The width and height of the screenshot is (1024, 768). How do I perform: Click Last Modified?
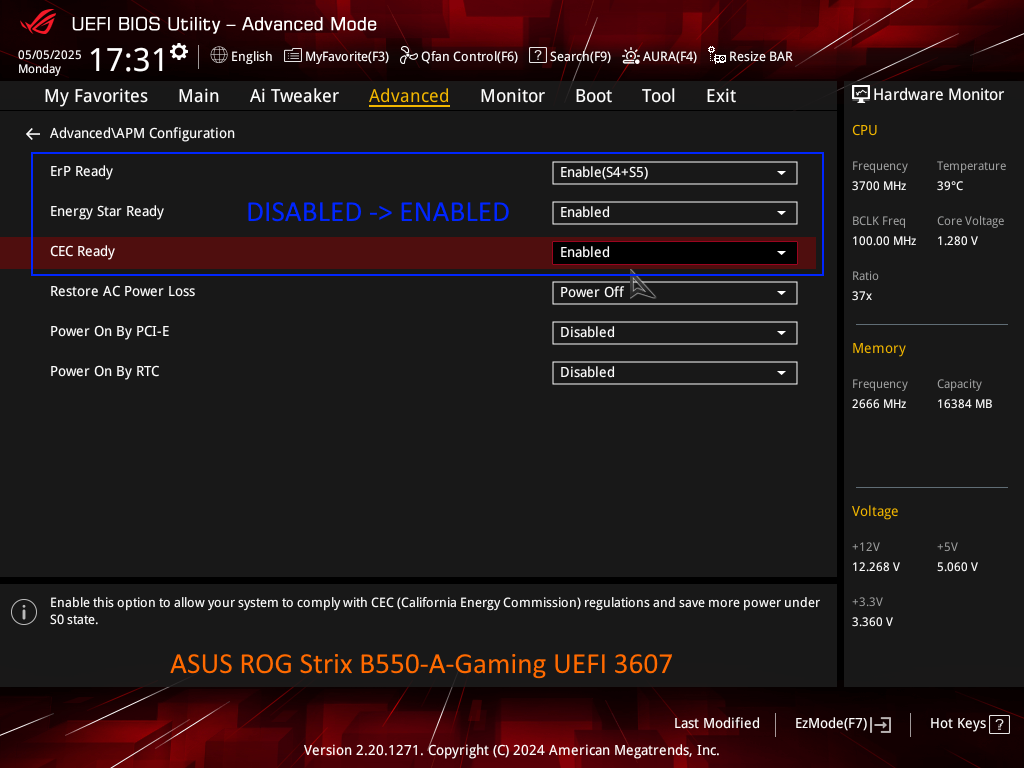pos(716,724)
